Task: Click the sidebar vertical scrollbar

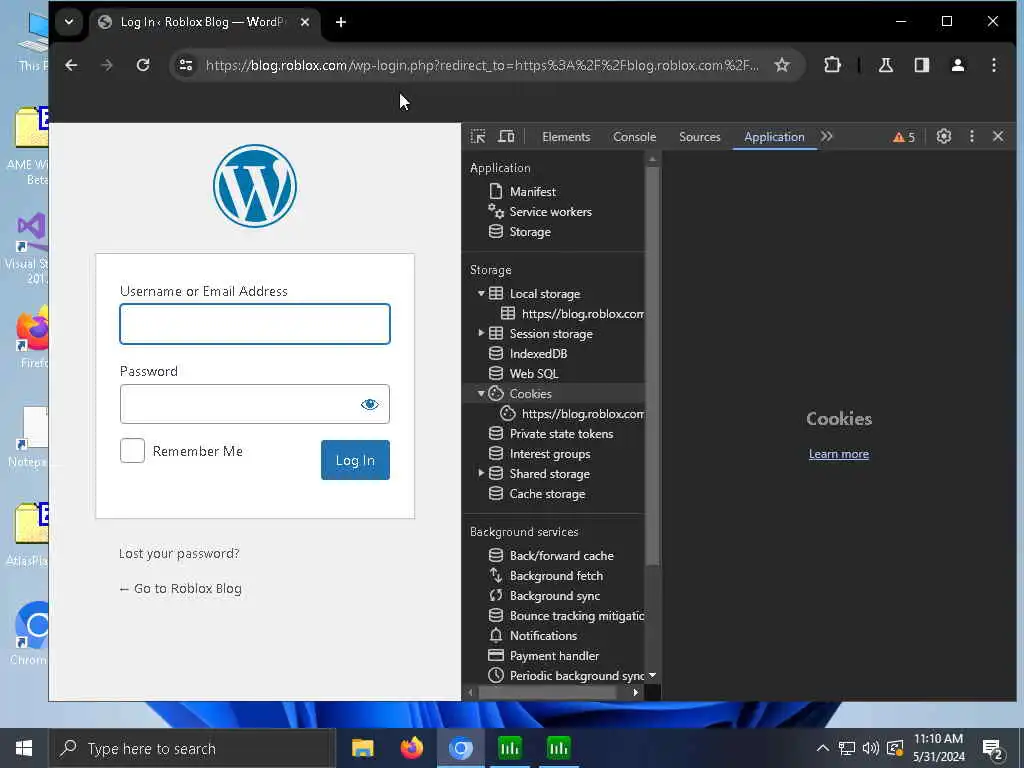Action: pyautogui.click(x=652, y=366)
